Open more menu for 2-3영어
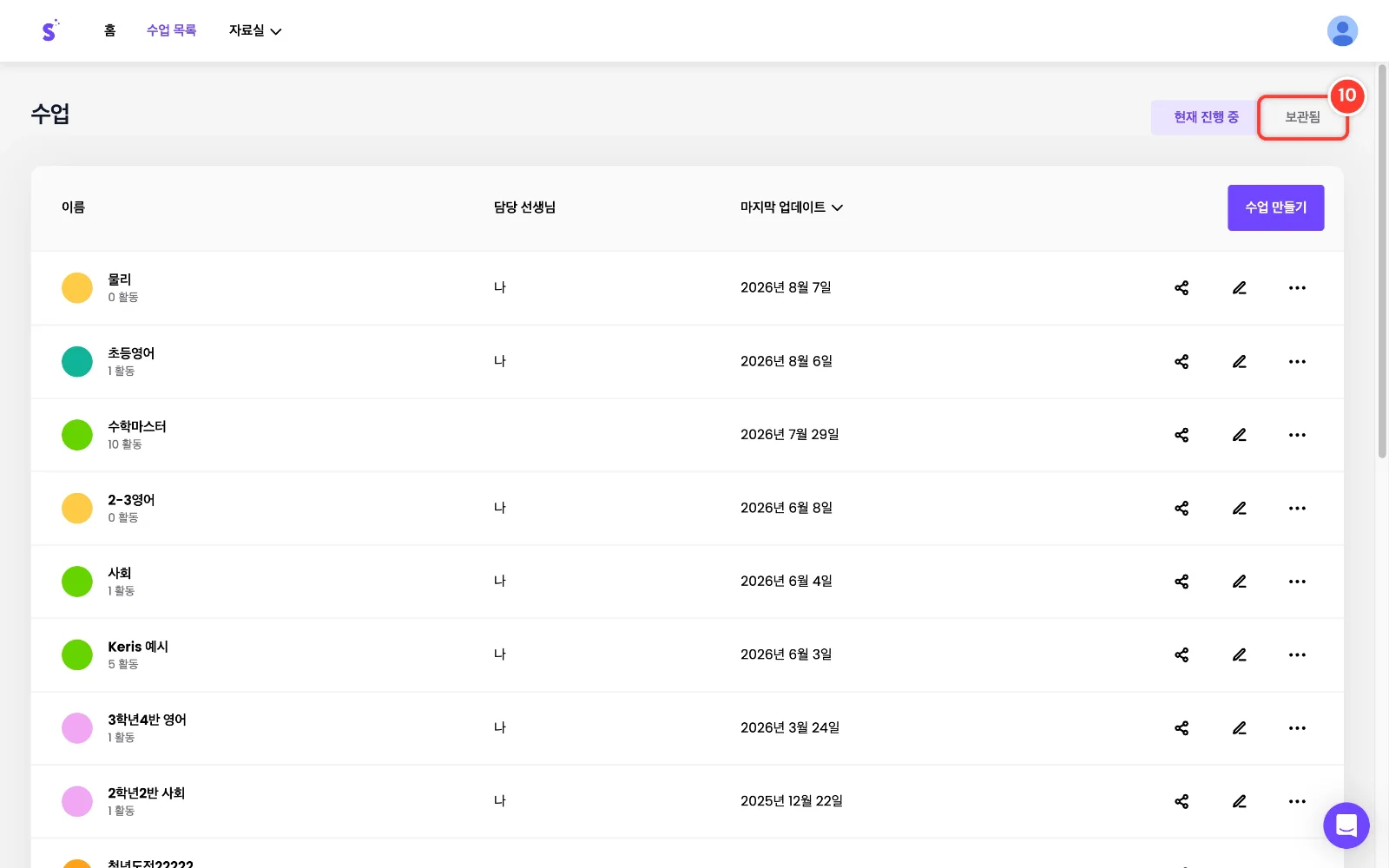The height and width of the screenshot is (868, 1389). click(x=1297, y=508)
